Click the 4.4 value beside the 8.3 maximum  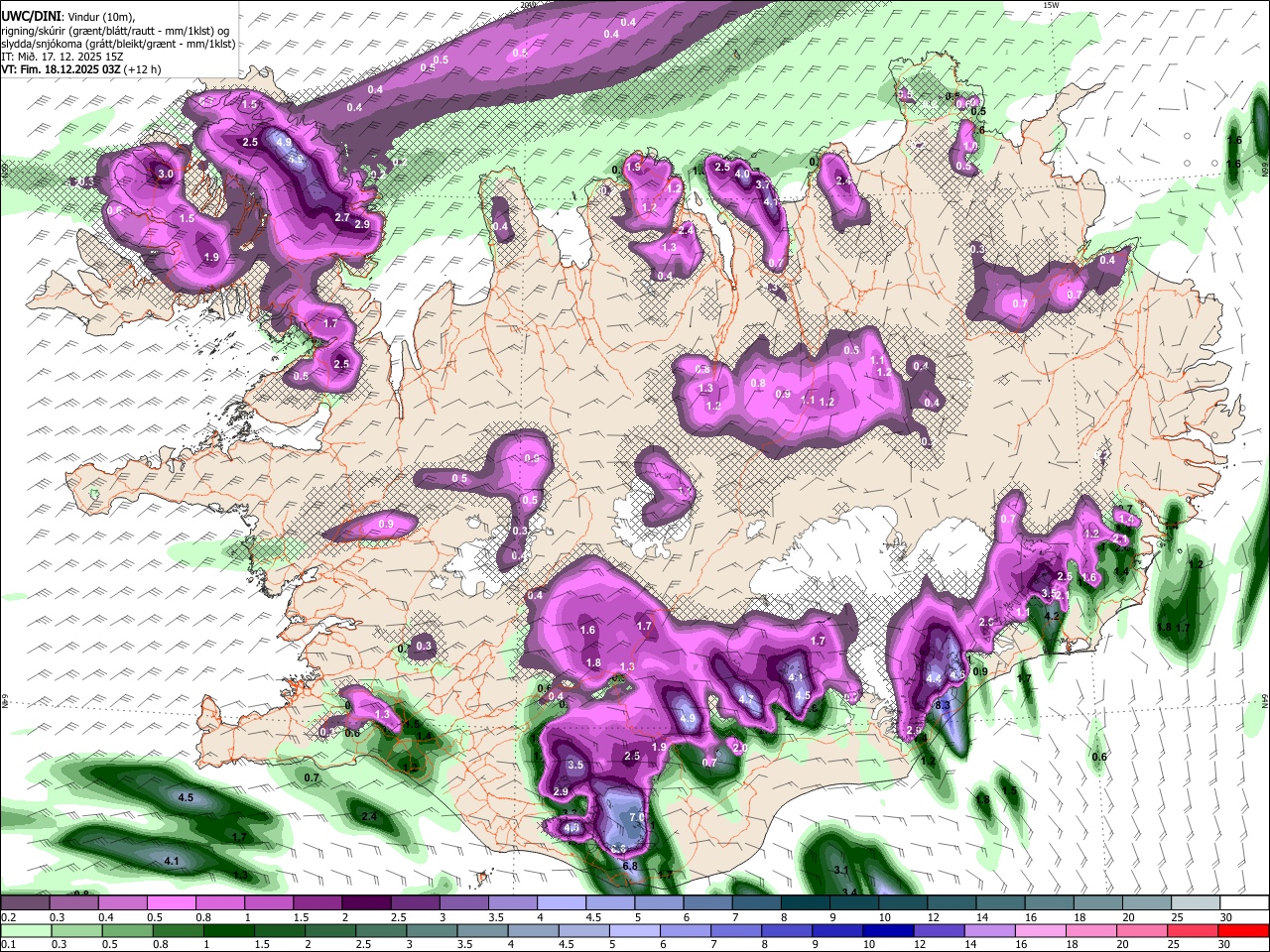point(934,679)
